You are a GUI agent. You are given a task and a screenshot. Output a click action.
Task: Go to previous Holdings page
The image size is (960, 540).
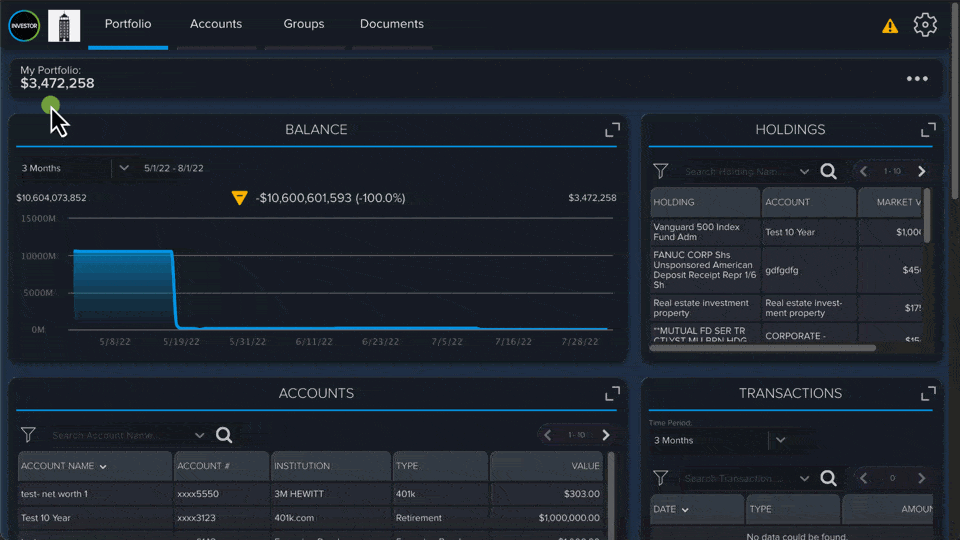coord(863,171)
